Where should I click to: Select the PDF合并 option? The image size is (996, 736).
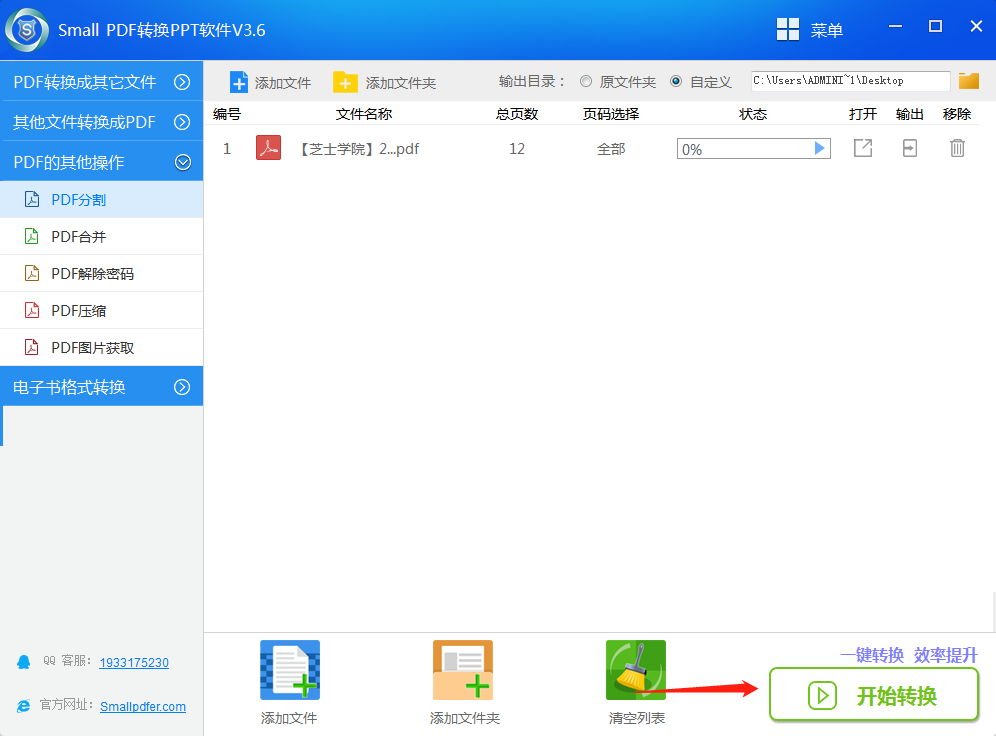pos(102,236)
